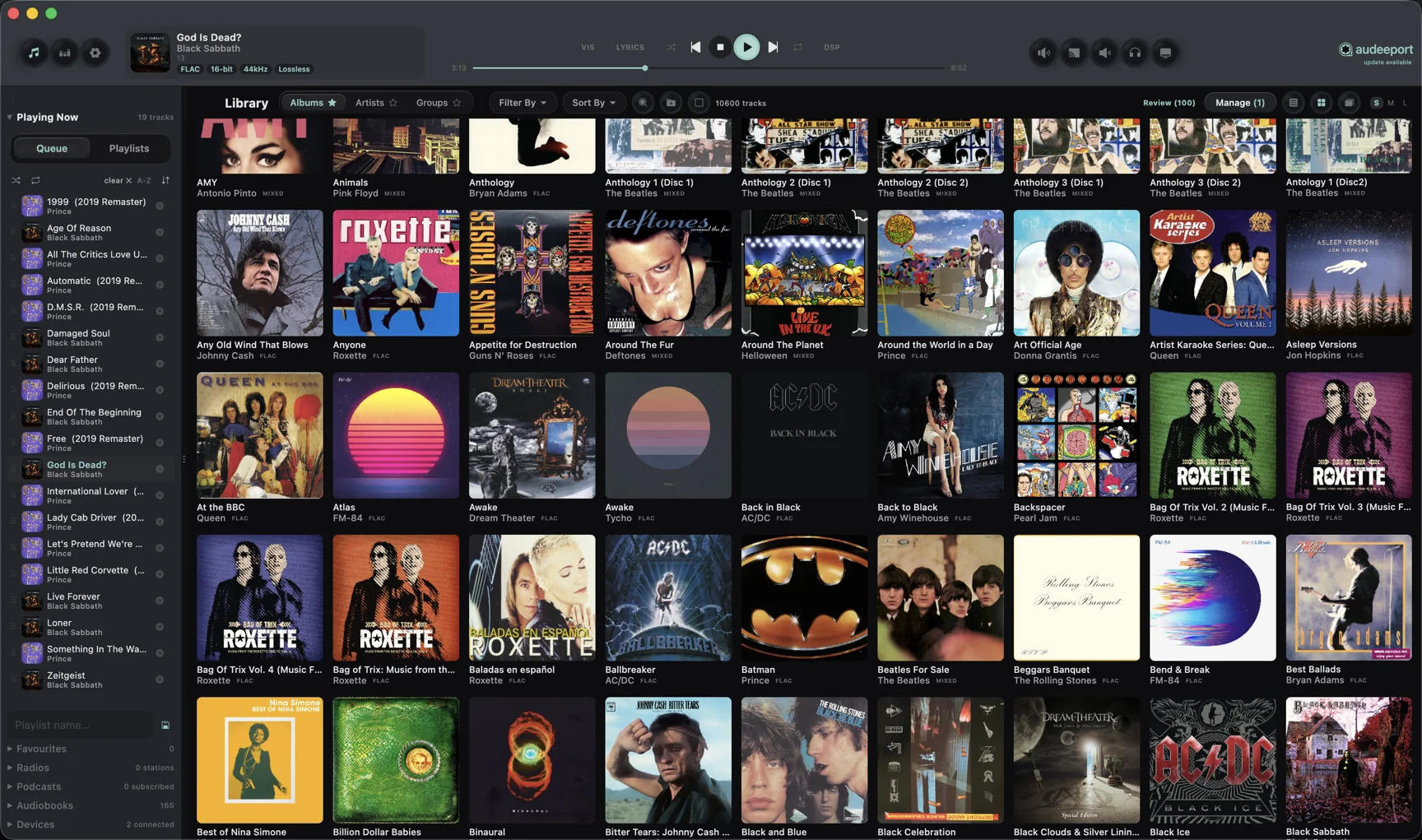Switch to the Groups tab
Image resolution: width=1422 pixels, height=840 pixels.
[439, 103]
